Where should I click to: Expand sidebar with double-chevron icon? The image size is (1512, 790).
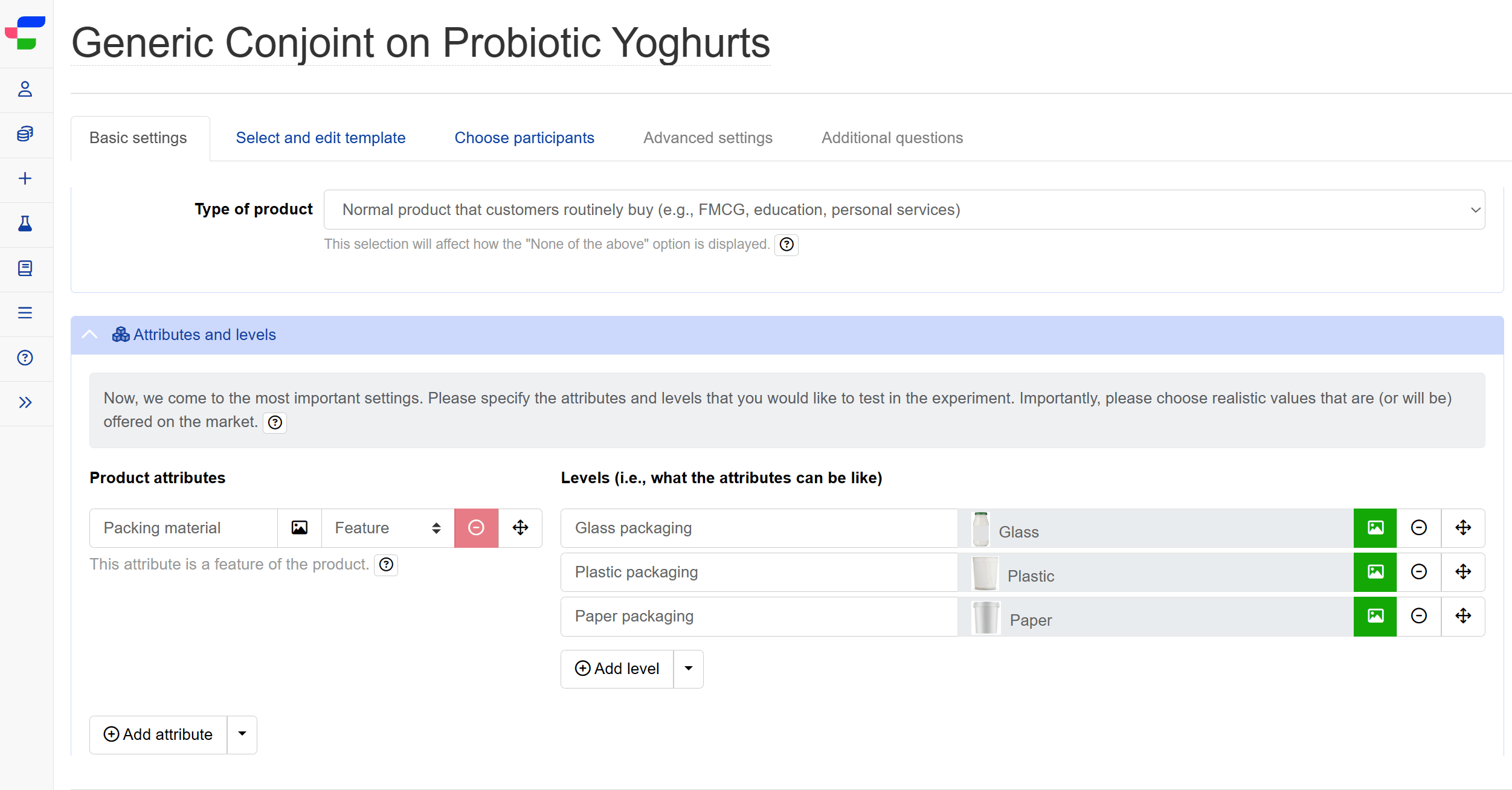point(25,402)
